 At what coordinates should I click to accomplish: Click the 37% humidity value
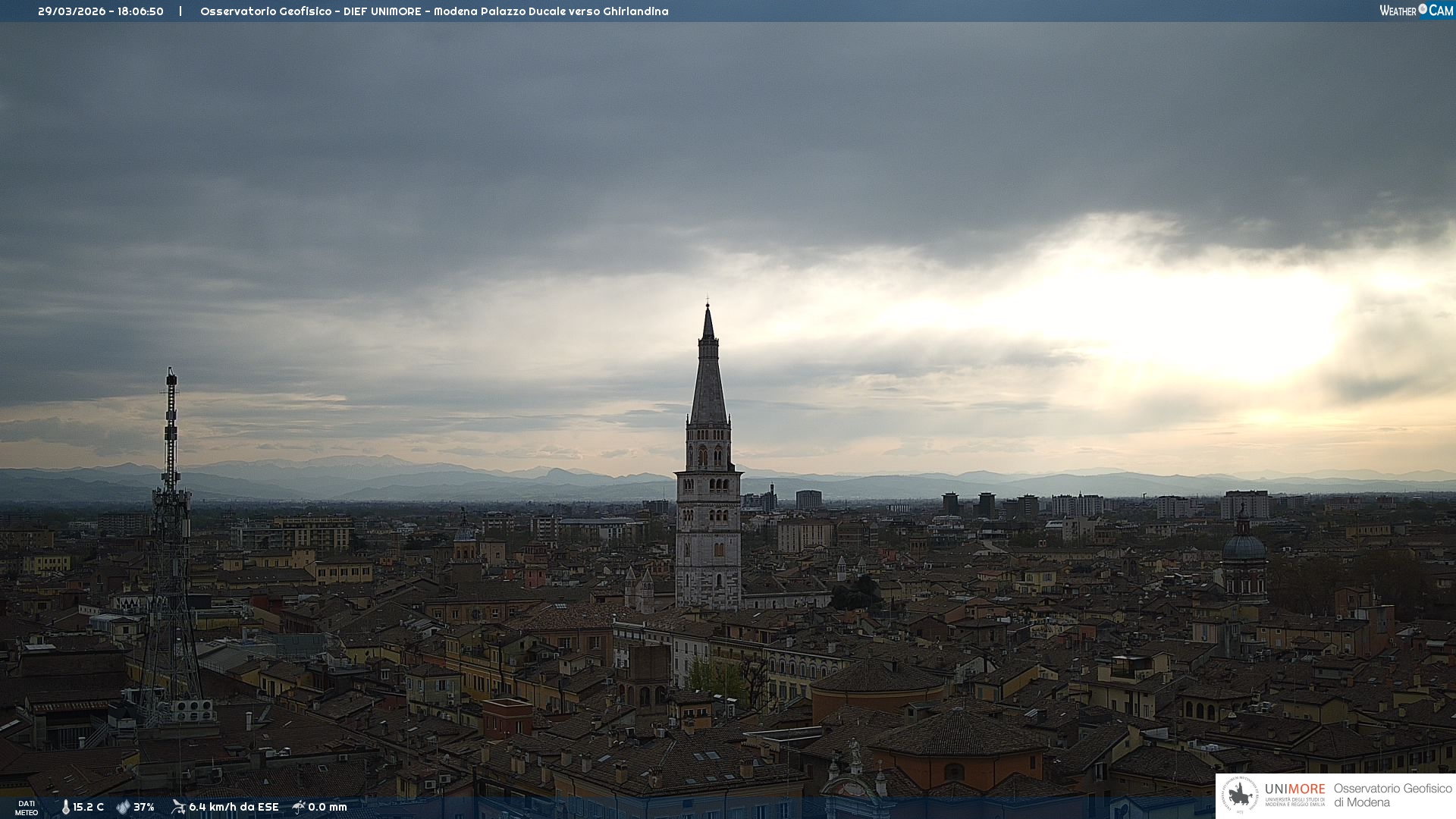(144, 807)
